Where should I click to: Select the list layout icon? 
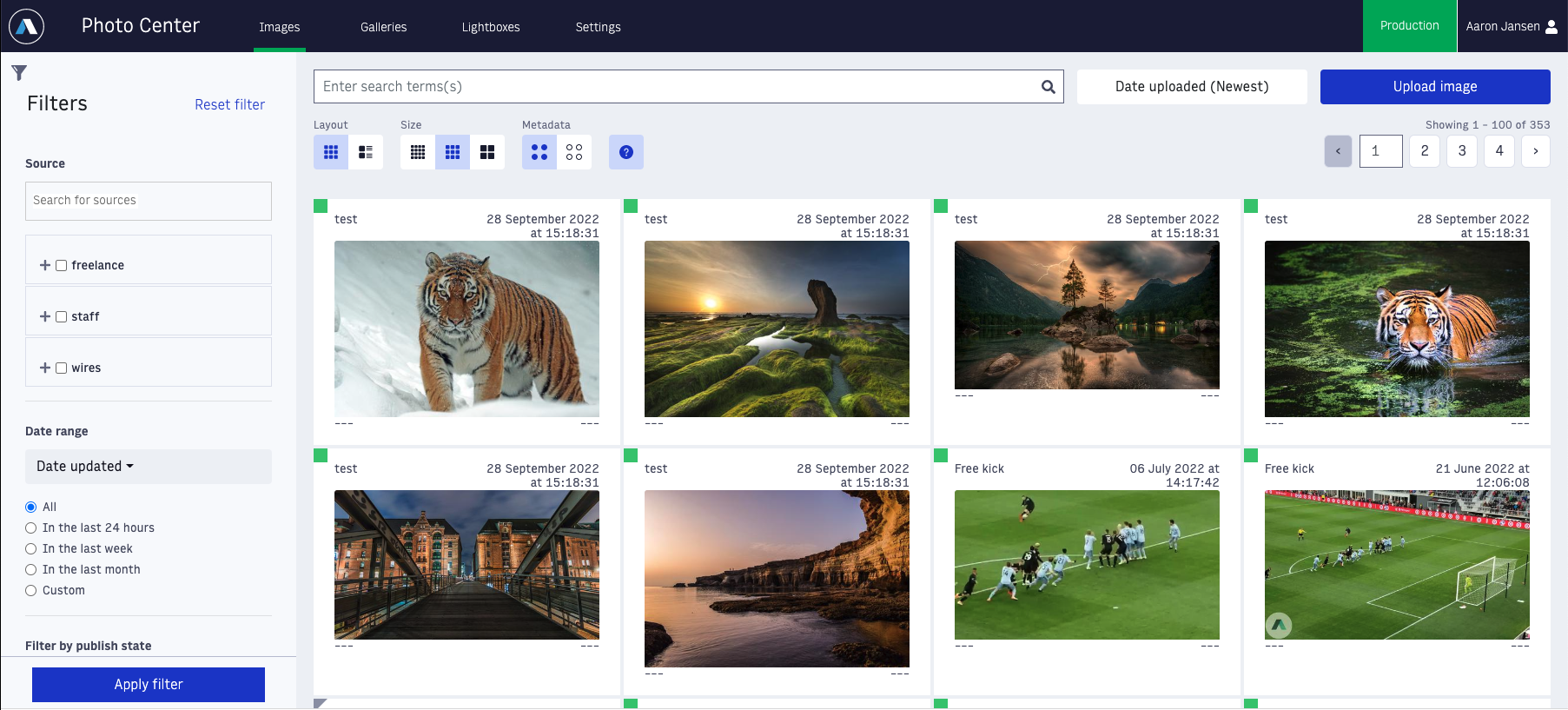[366, 152]
